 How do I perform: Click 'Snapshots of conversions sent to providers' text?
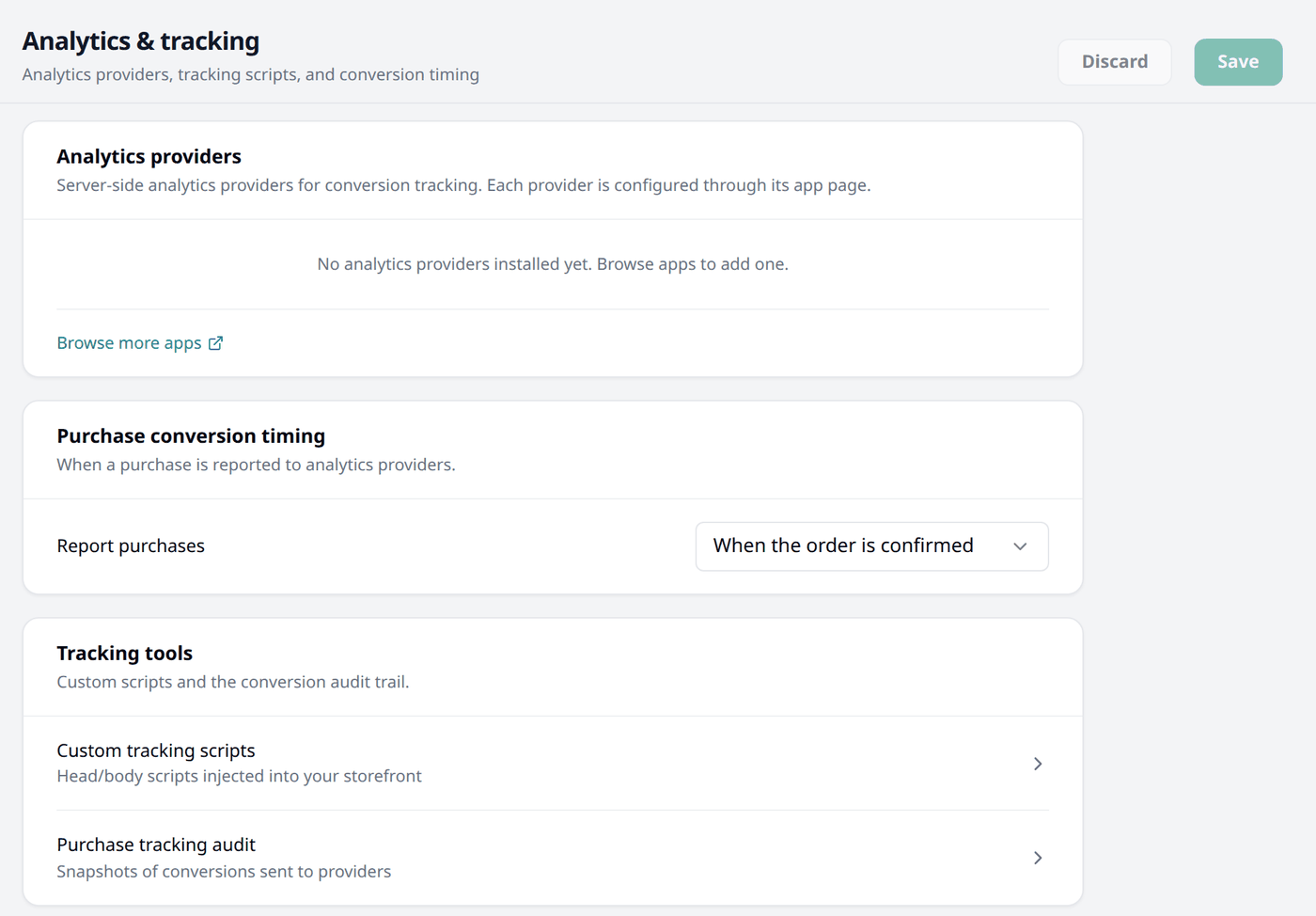pos(224,872)
